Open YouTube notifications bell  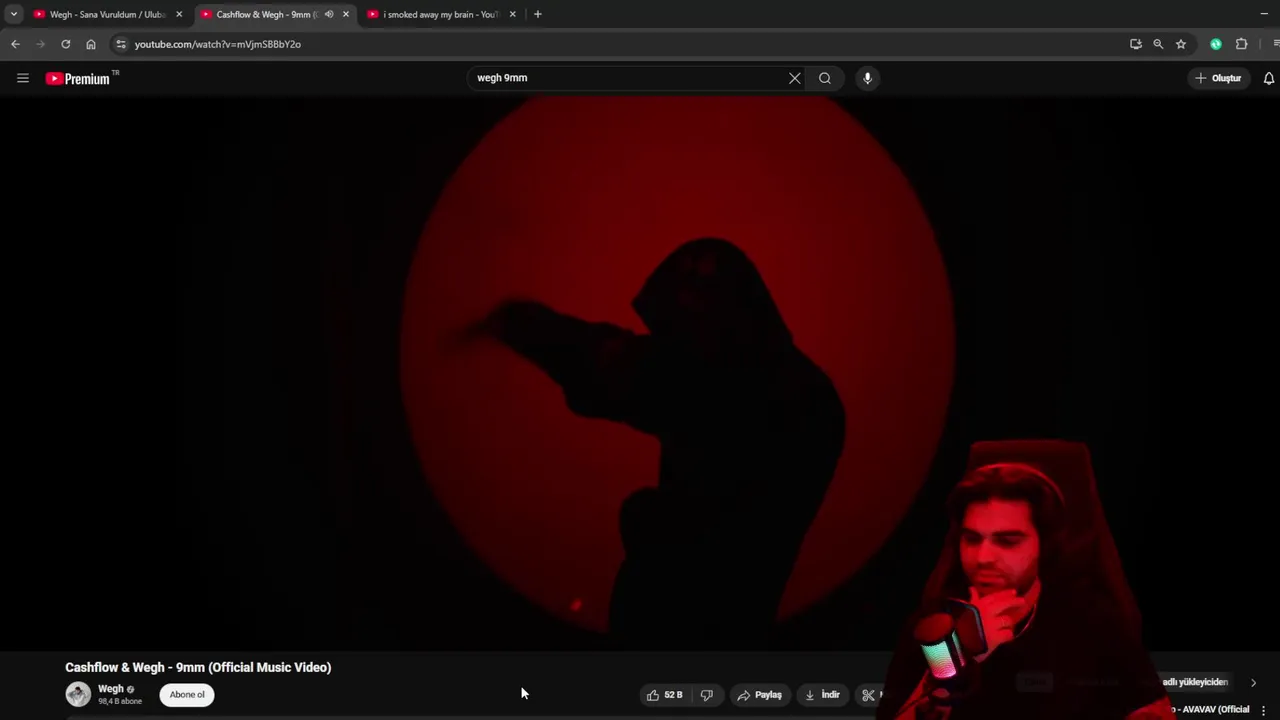[x=1269, y=78]
